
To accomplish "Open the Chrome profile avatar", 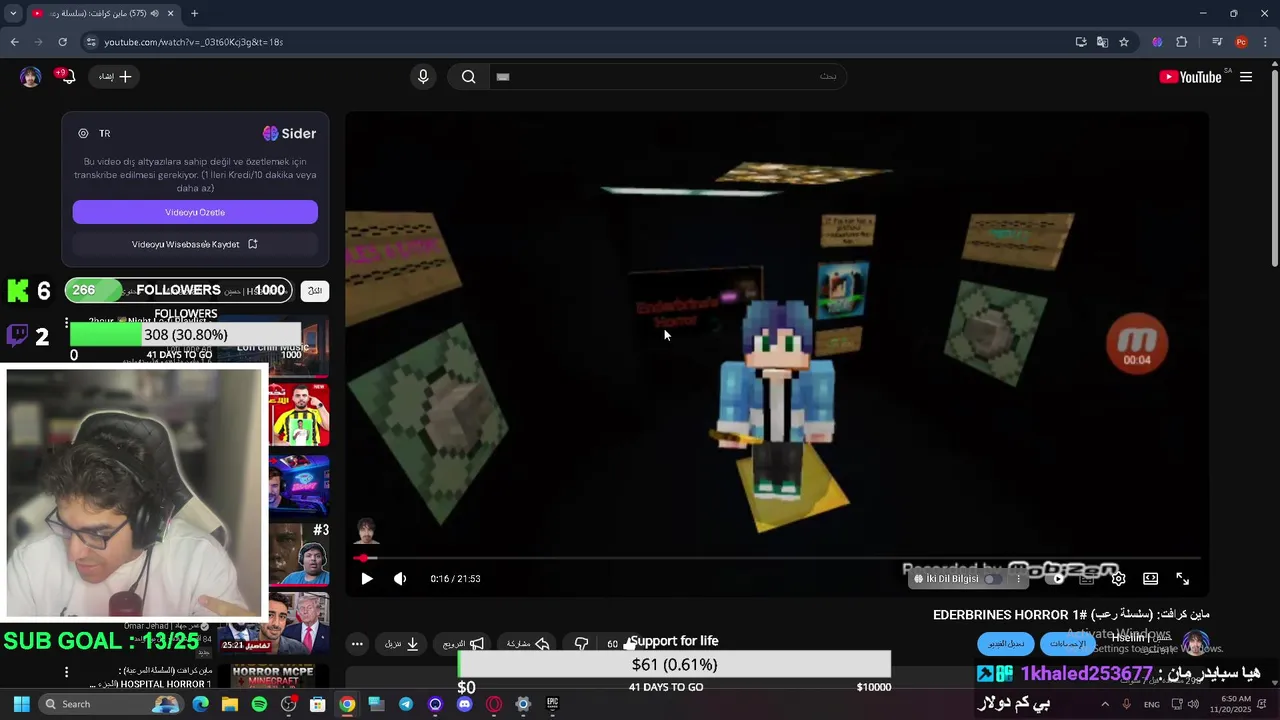I will tap(1241, 42).
